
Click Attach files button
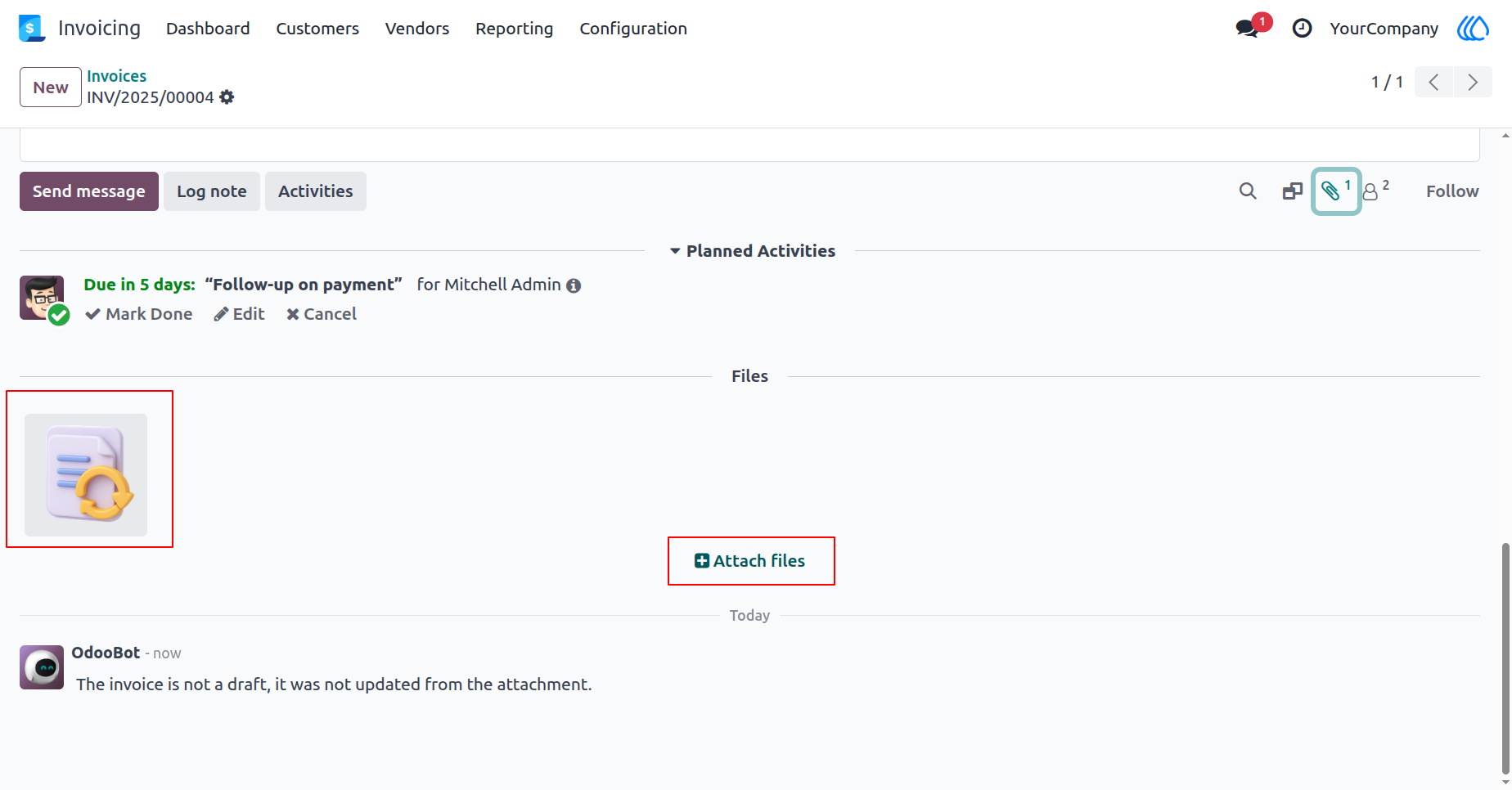tap(750, 561)
